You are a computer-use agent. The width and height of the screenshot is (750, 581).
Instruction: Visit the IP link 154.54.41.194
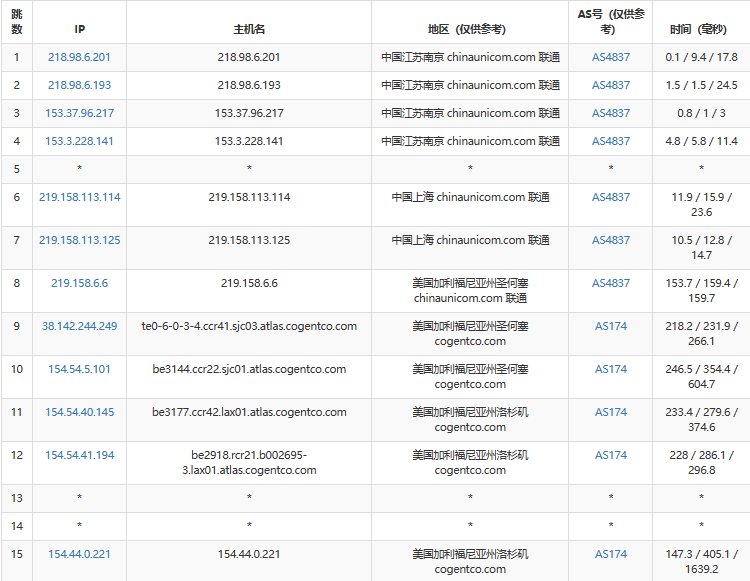[x=79, y=455]
